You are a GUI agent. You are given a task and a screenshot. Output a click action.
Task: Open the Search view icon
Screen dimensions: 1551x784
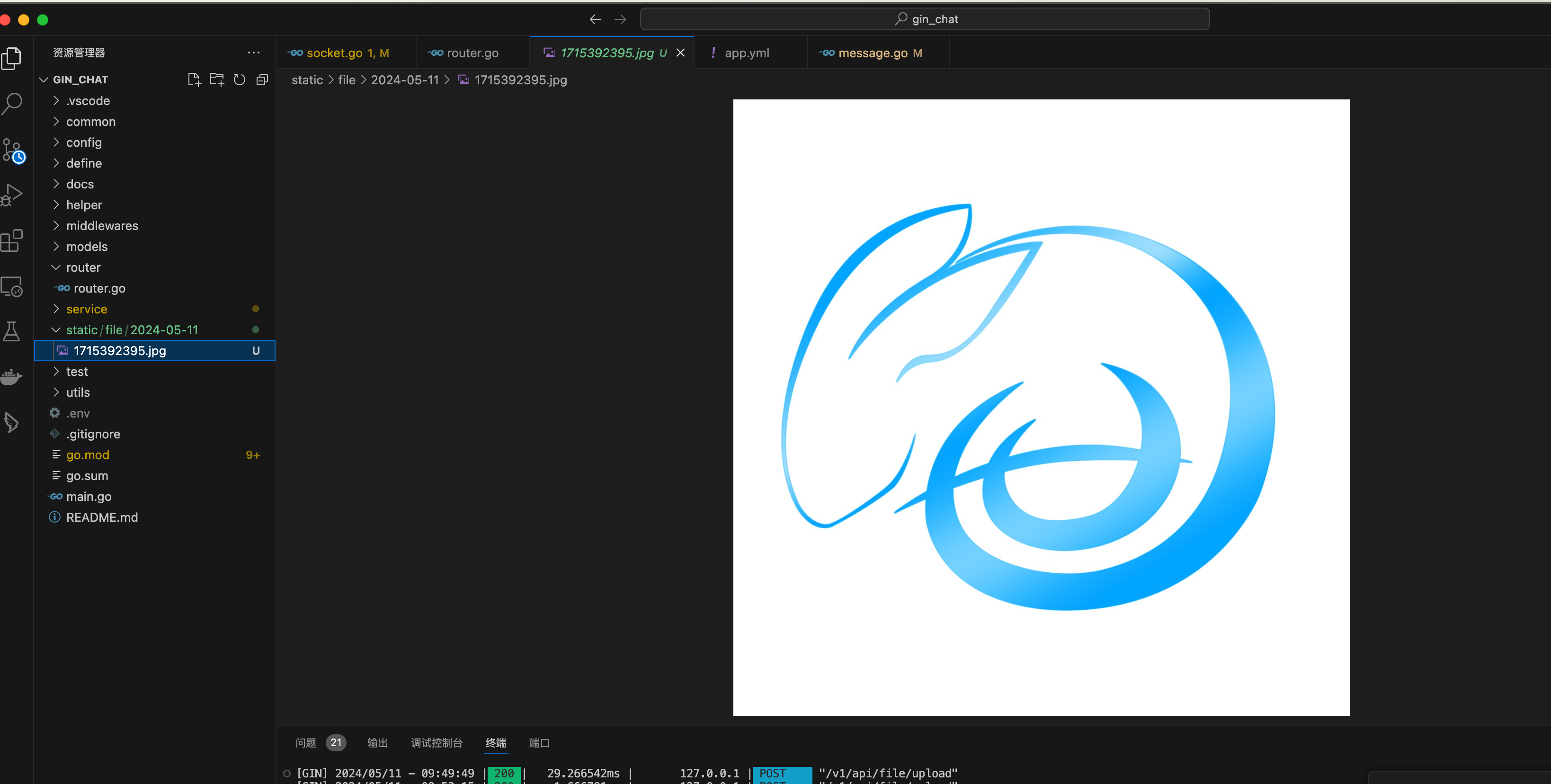coord(11,104)
